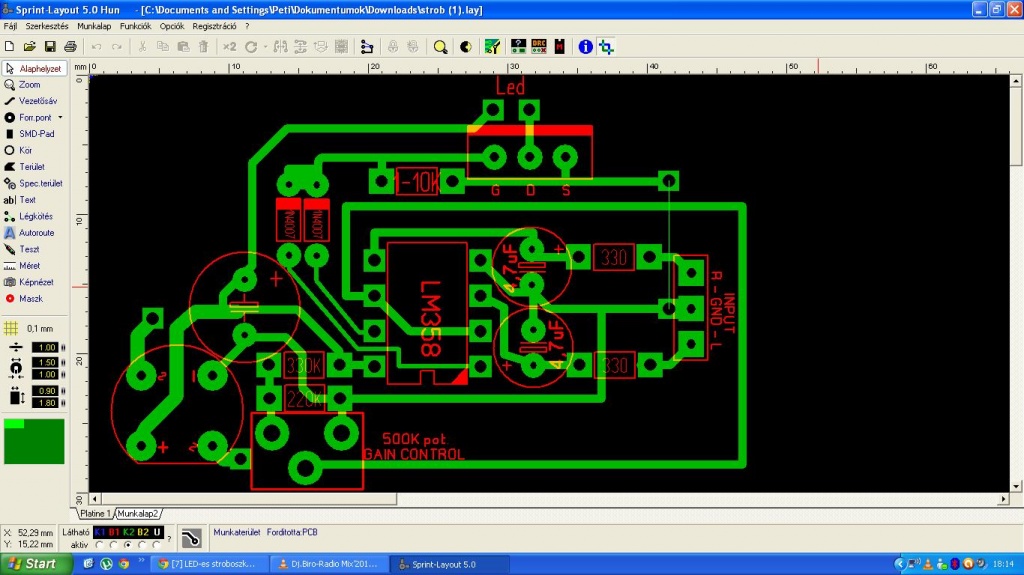
Task: Open the magnifier search icon
Action: 441,46
